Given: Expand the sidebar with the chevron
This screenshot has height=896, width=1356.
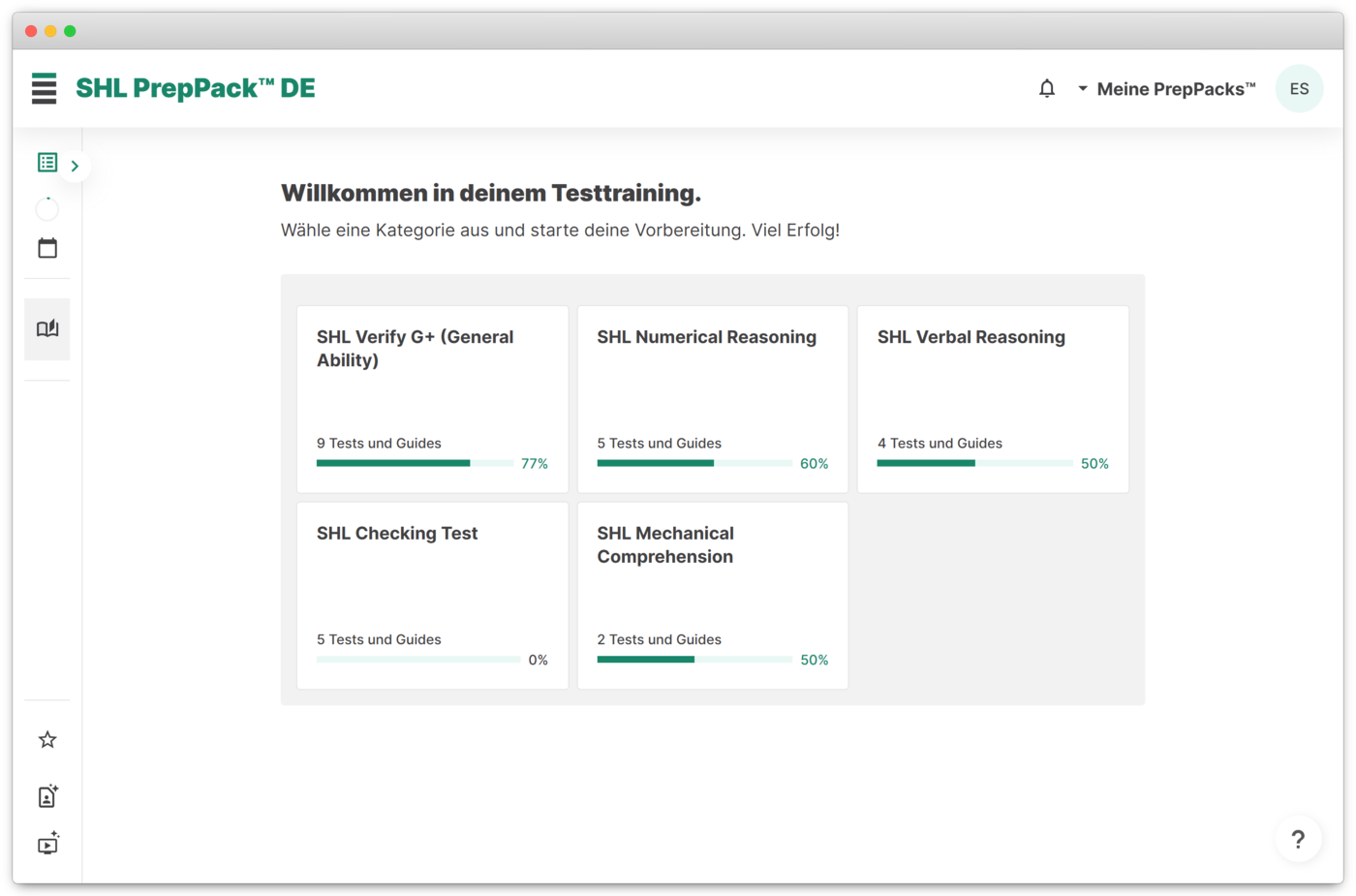Looking at the screenshot, I should click(75, 166).
